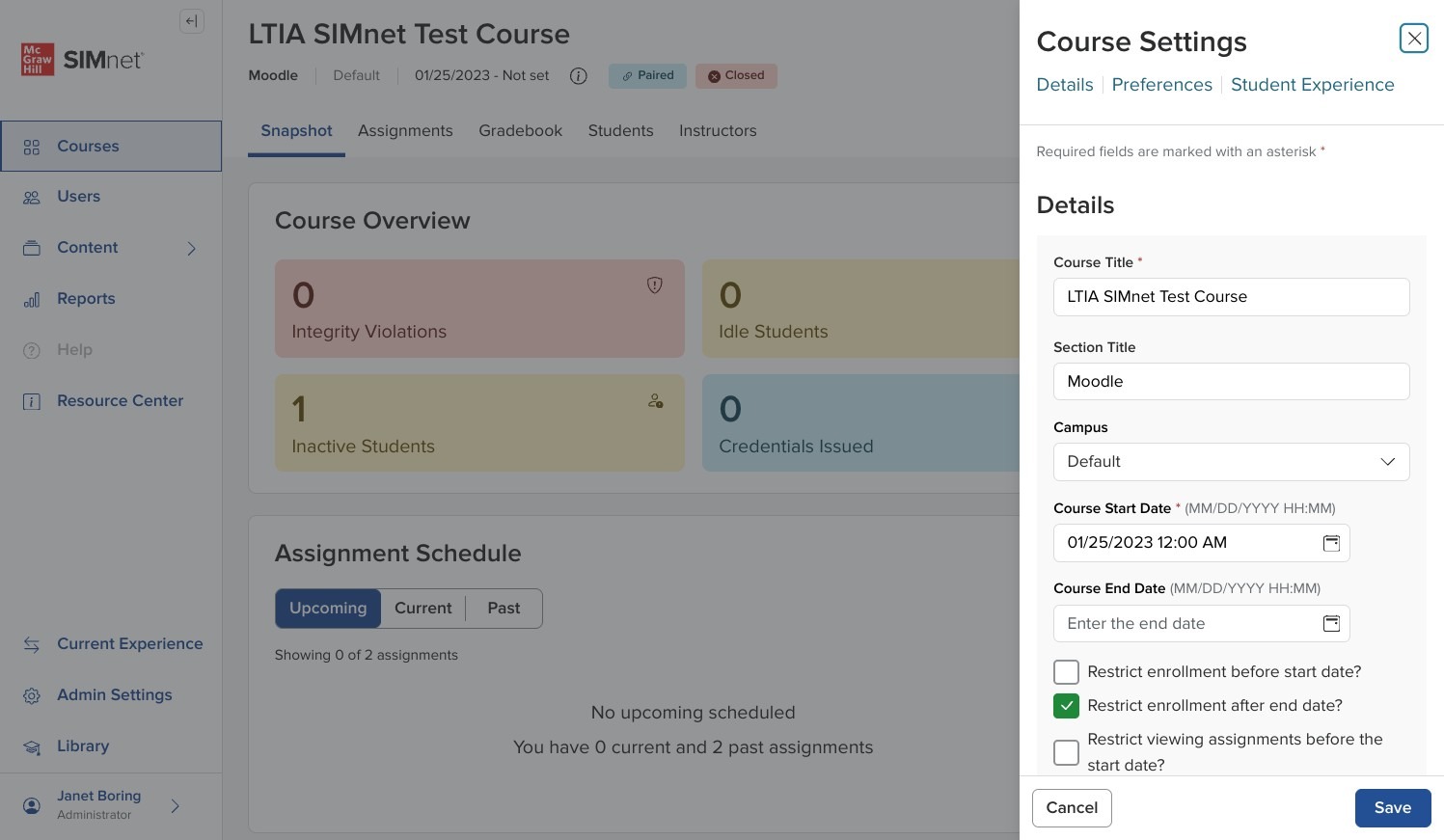The height and width of the screenshot is (840, 1444).
Task: Select the Past assignment schedule toggle
Action: point(504,609)
